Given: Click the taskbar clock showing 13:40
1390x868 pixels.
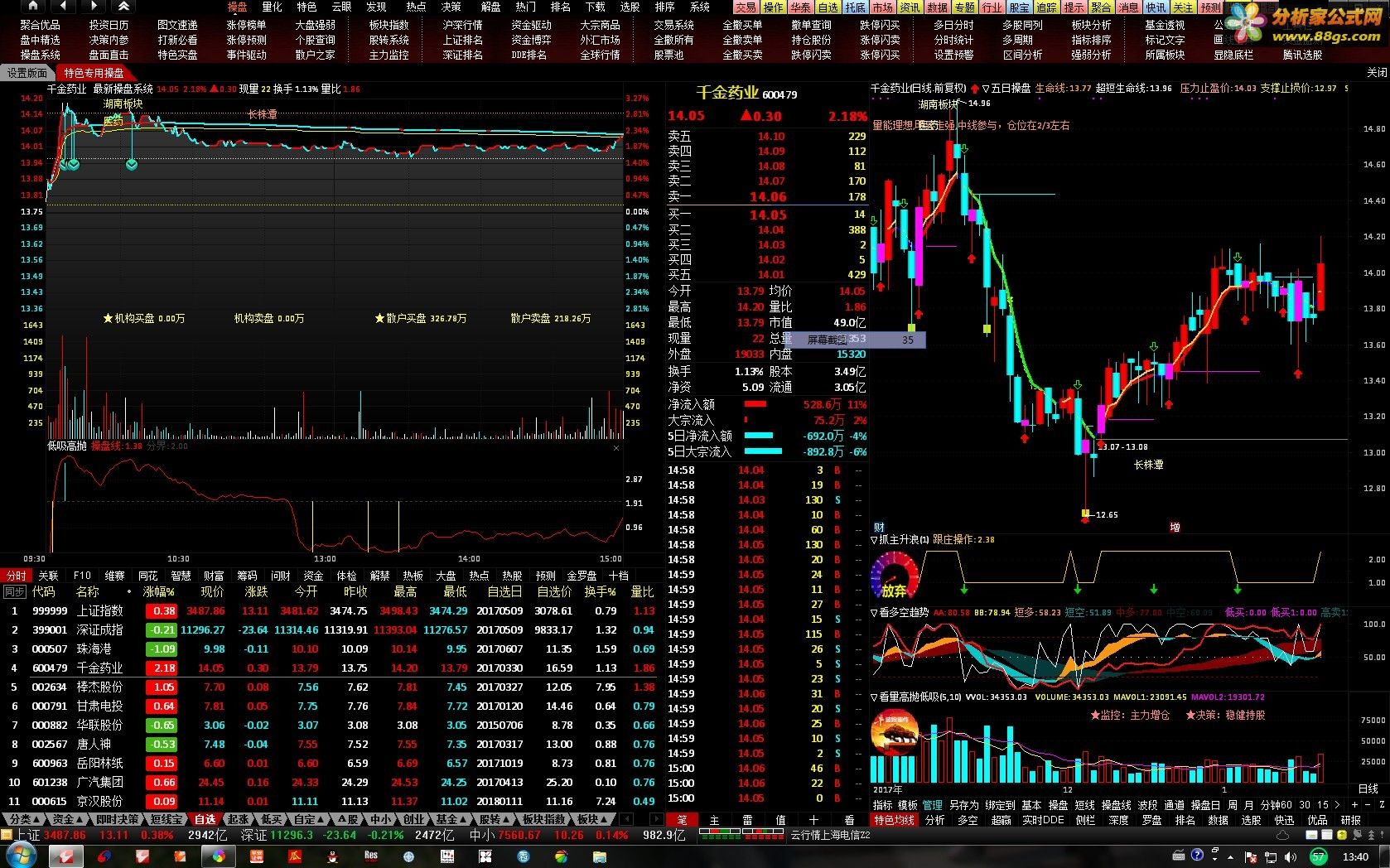Looking at the screenshot, I should (1355, 856).
